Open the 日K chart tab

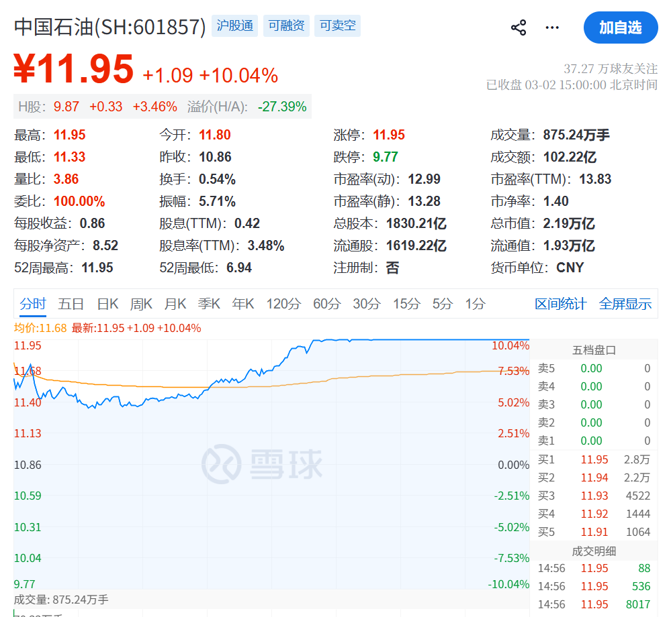[107, 304]
